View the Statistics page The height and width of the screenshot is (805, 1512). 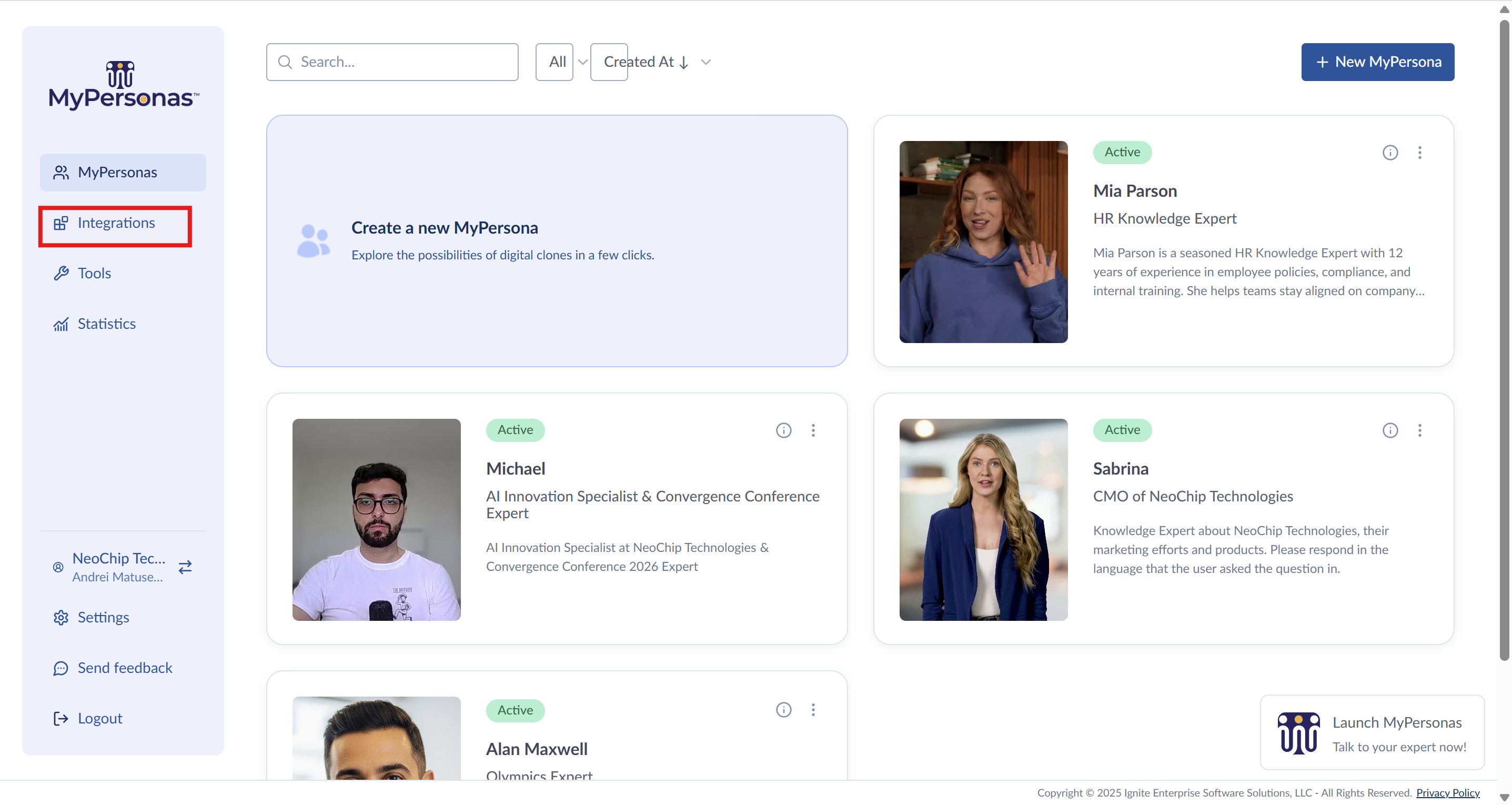click(123, 324)
